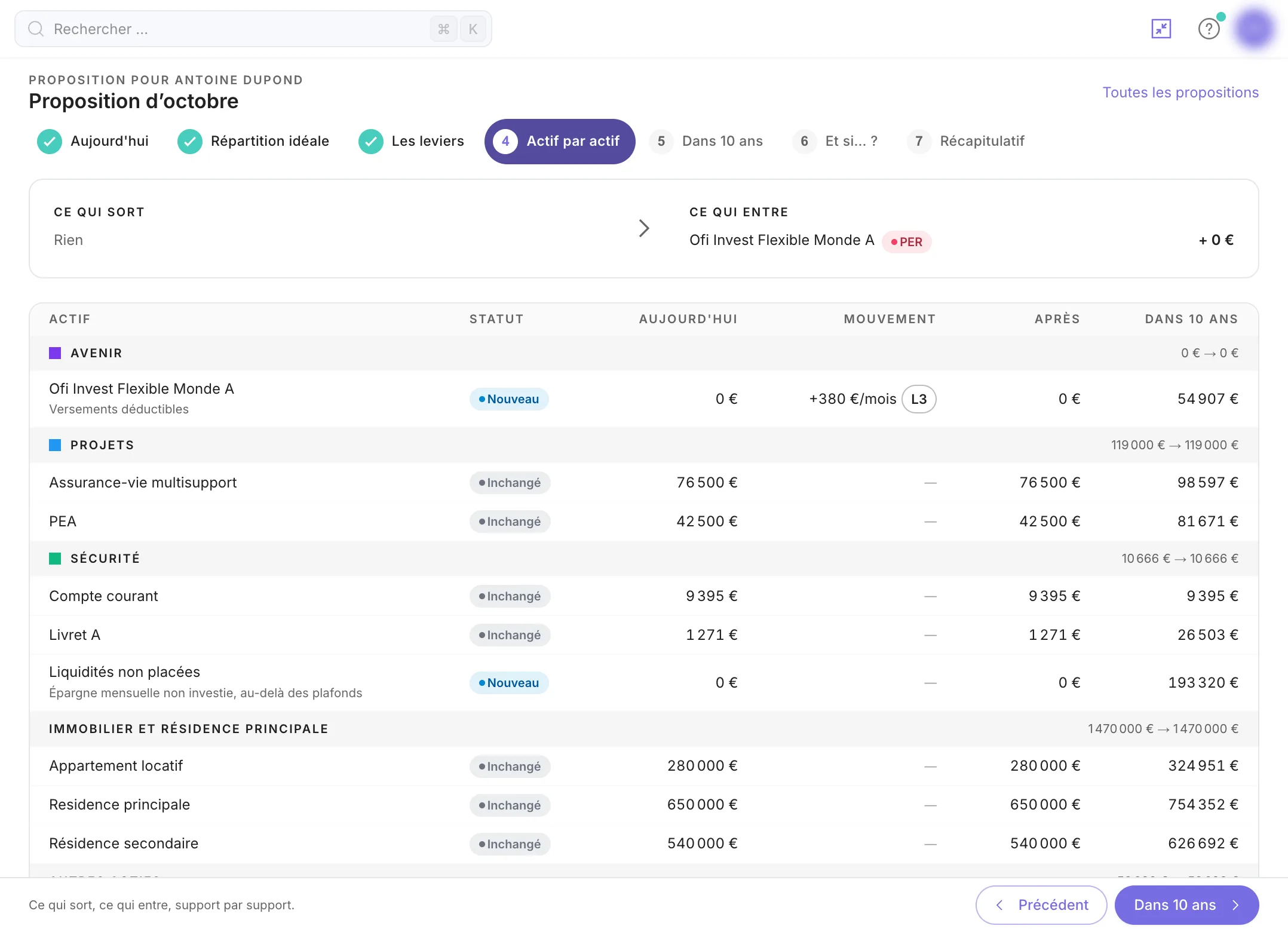Click Ofi Invest Flexible Monde A in Ce qui entre

[x=782, y=240]
